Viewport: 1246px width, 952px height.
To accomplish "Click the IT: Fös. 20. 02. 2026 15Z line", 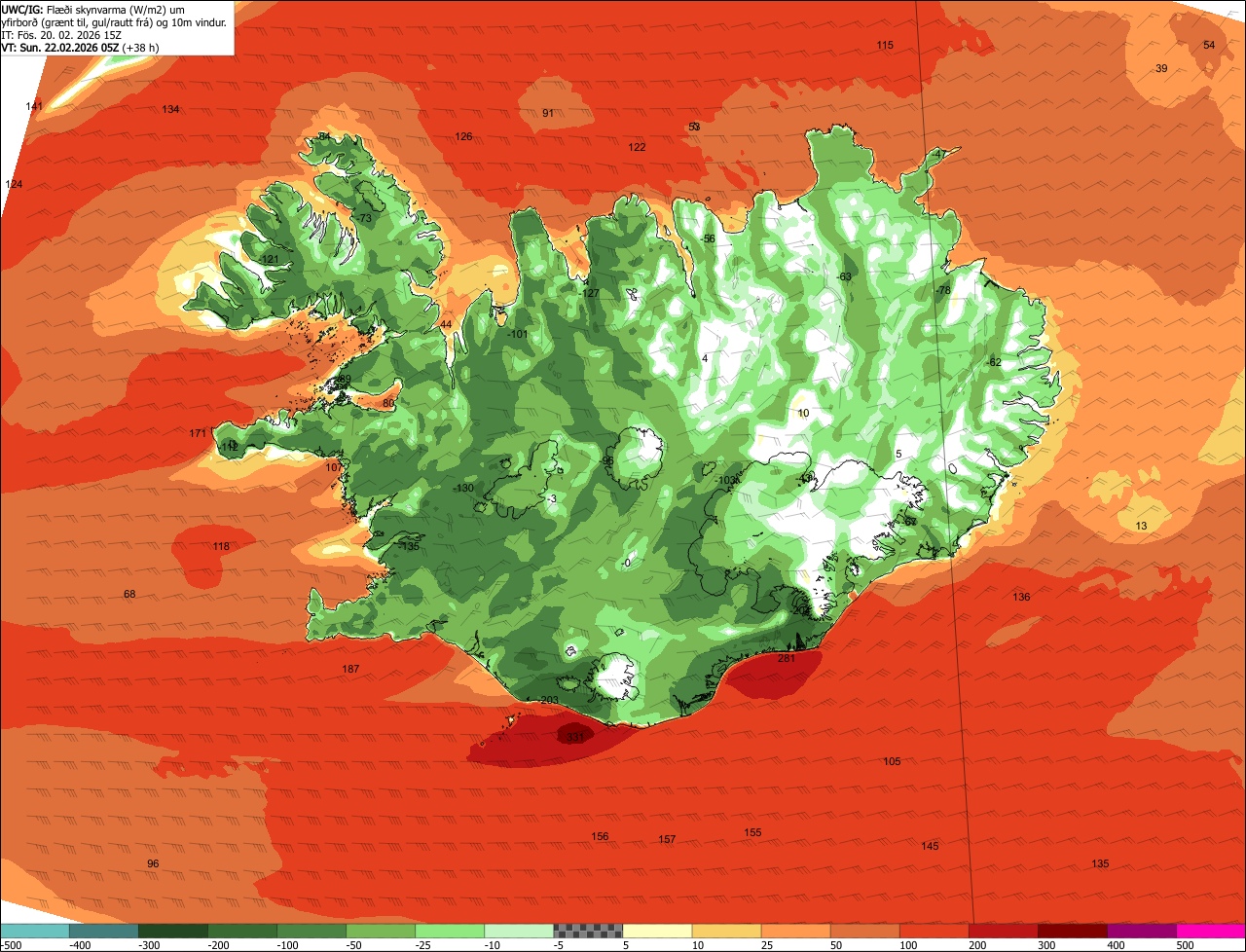I will tap(61, 34).
